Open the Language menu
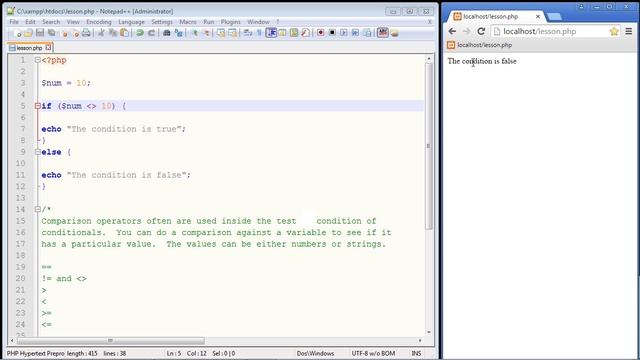 [x=131, y=22]
